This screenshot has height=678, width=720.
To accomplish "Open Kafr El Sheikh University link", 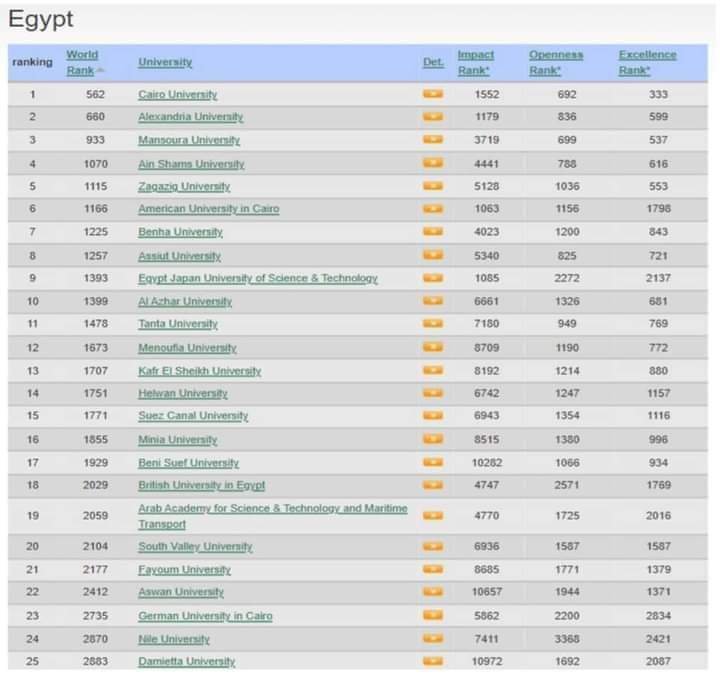I will [x=200, y=371].
